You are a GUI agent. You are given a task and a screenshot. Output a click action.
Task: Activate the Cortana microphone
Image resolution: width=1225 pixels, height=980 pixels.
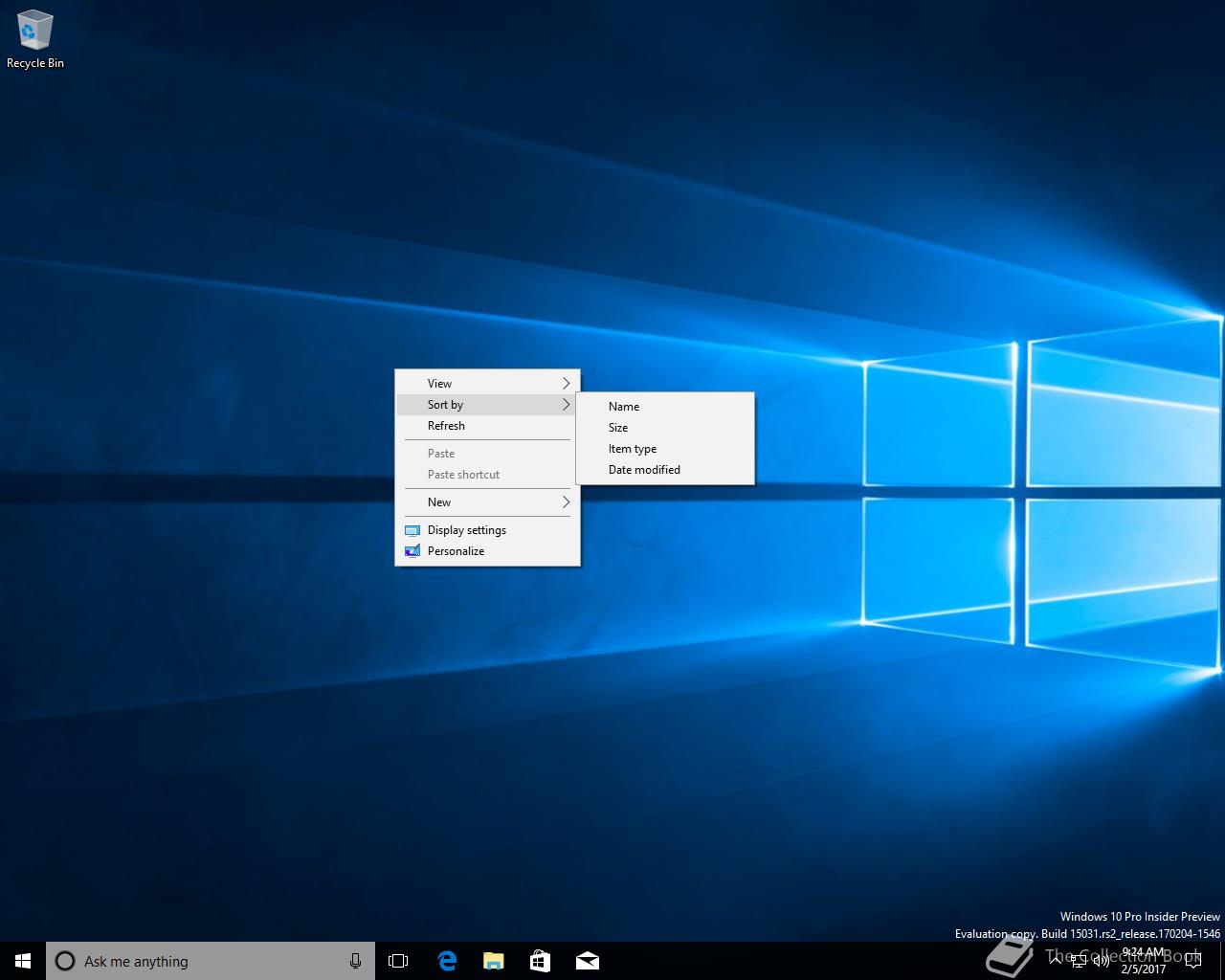355,961
